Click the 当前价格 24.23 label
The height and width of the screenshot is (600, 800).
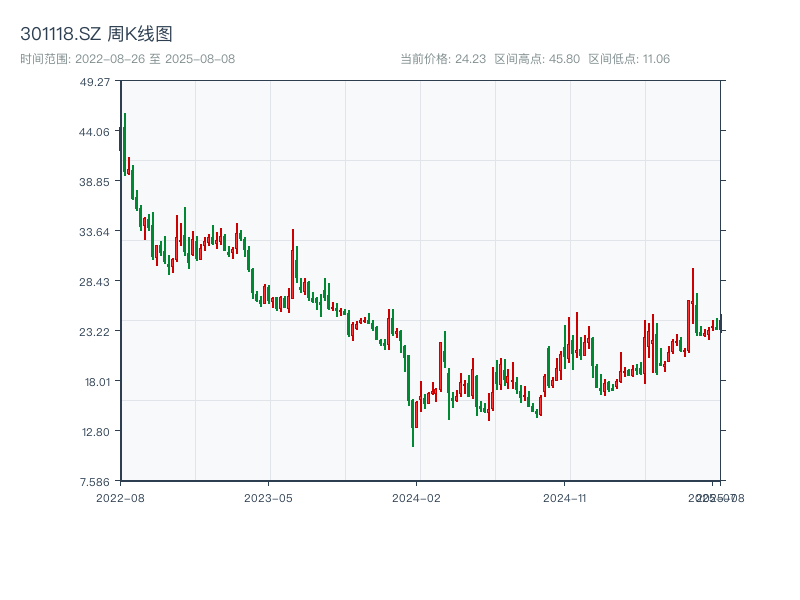tap(442, 59)
